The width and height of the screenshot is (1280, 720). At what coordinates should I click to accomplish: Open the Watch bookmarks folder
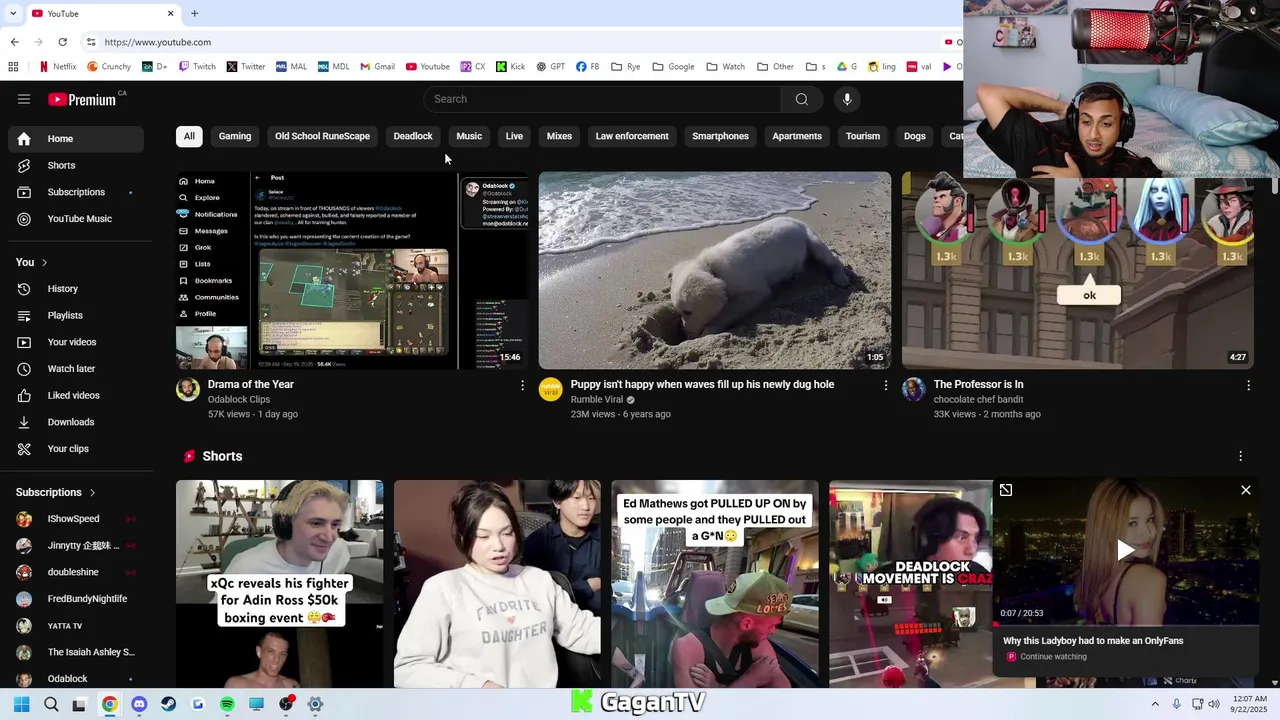[726, 67]
